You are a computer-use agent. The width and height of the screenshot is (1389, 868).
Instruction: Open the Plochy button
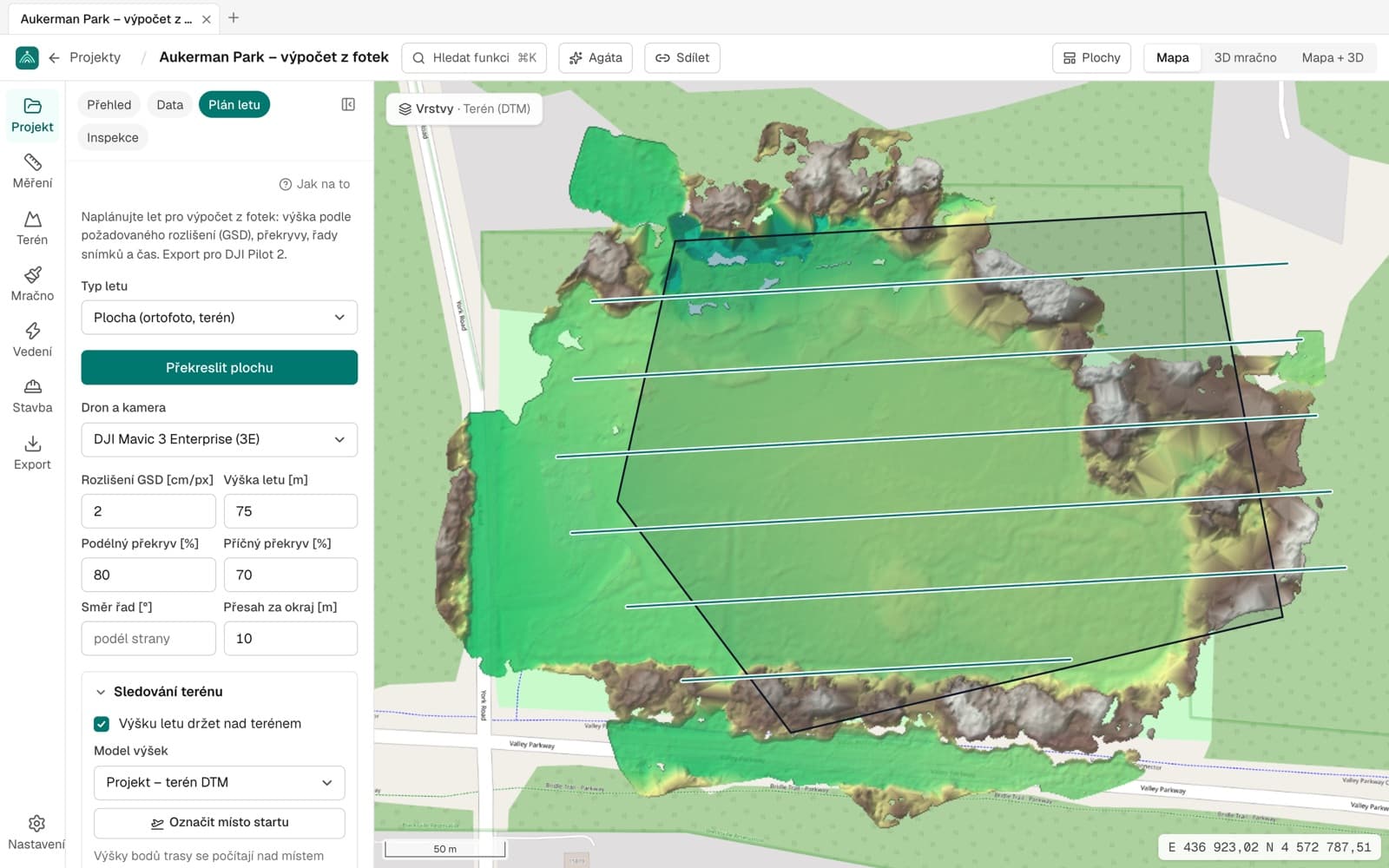click(x=1091, y=57)
